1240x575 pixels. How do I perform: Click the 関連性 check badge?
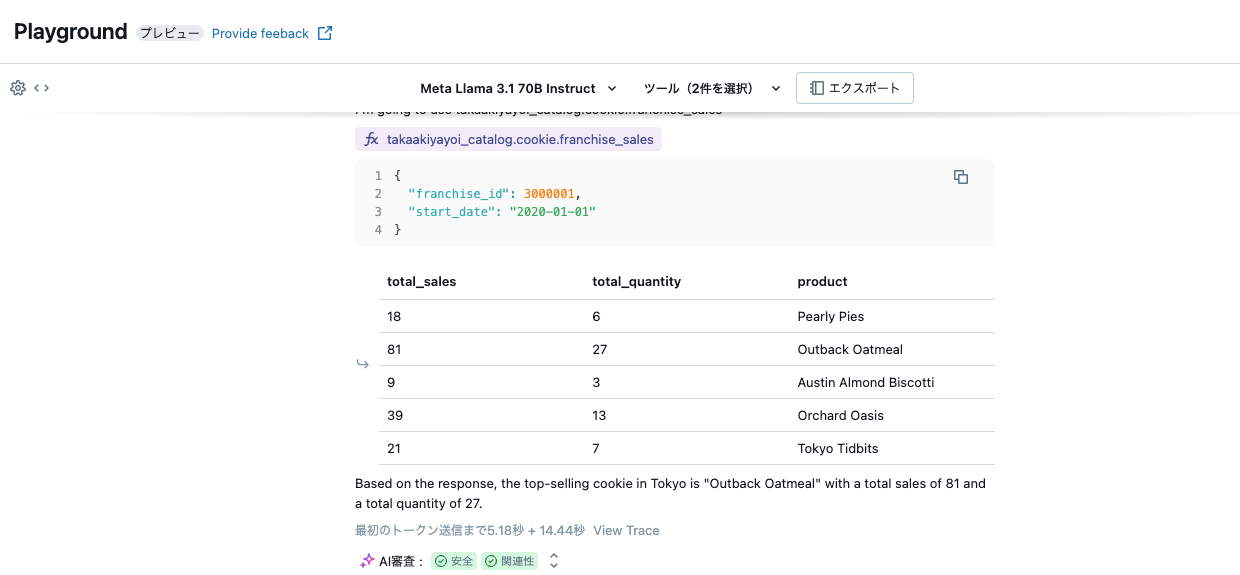509,561
